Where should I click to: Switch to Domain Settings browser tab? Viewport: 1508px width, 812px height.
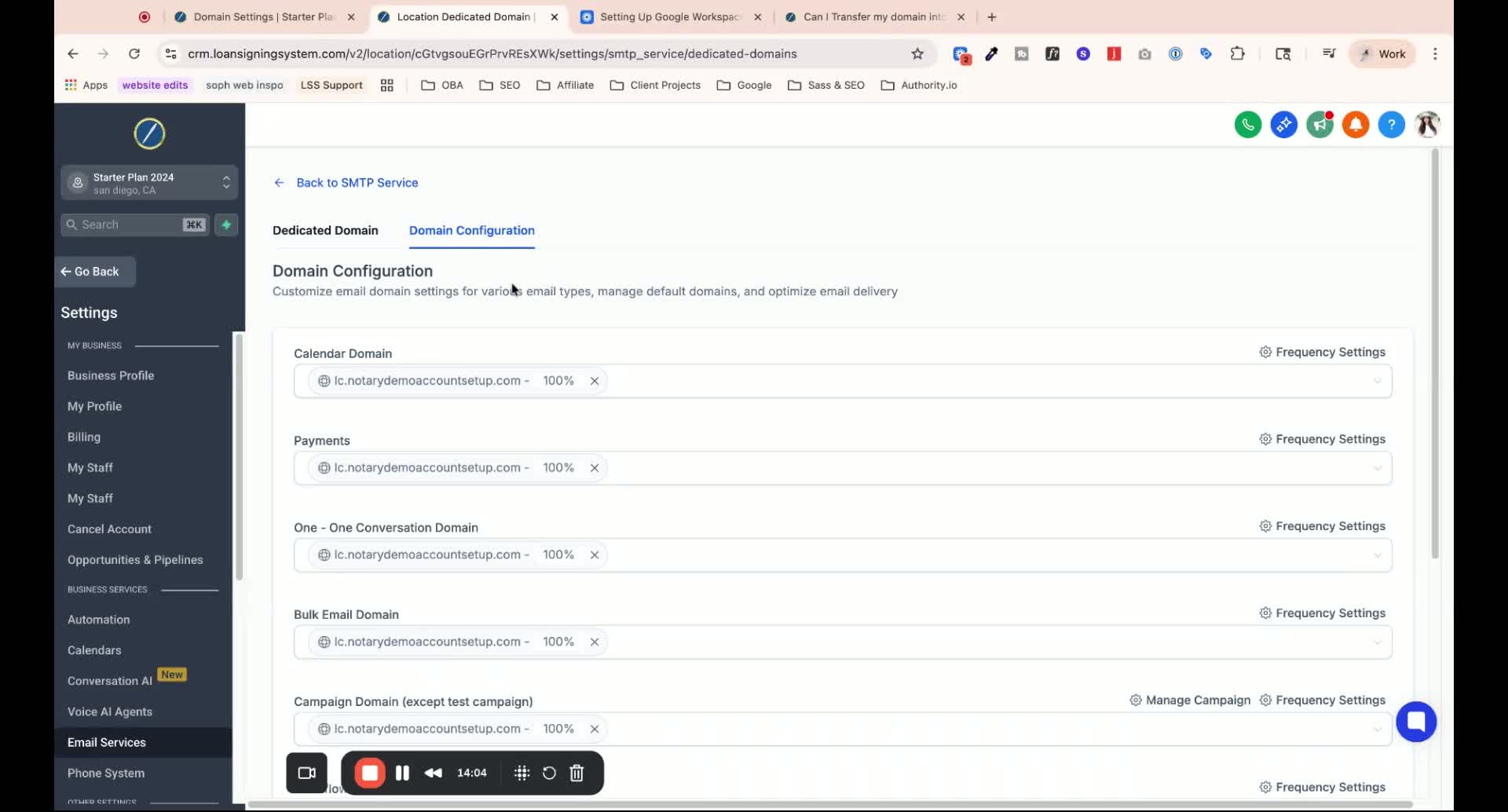coord(264,16)
